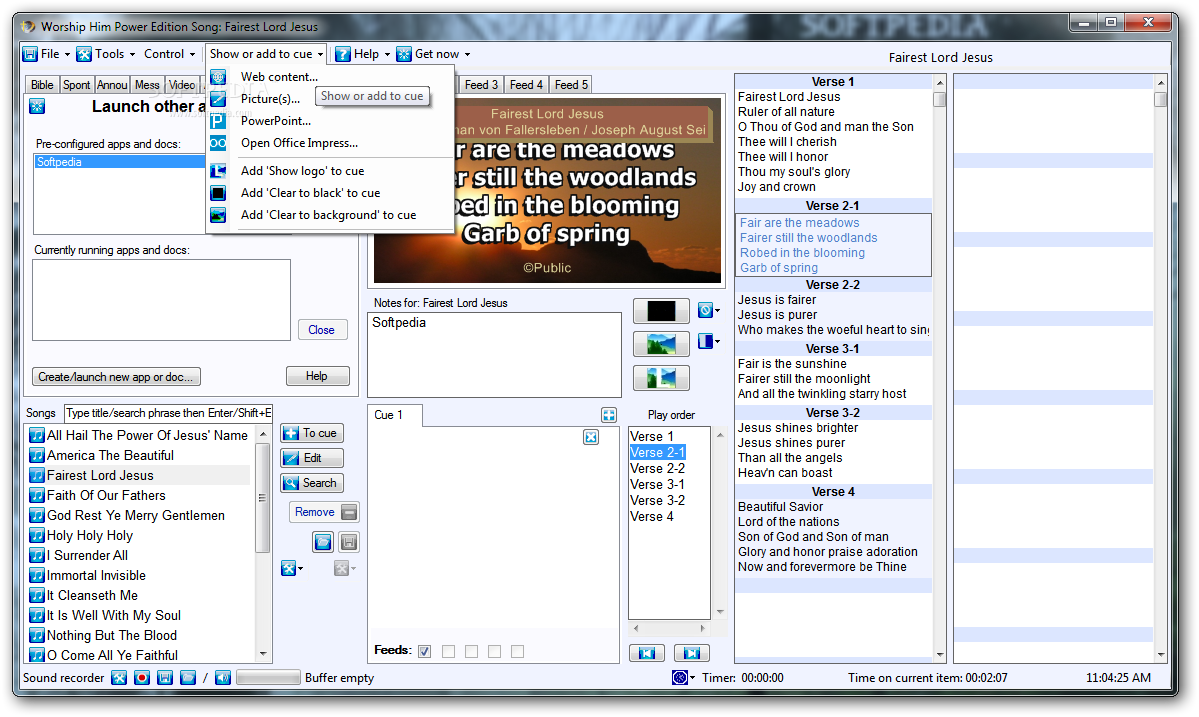Open the song tools dropdown below Remove
Image resolution: width=1199 pixels, height=717 pixels.
coord(291,568)
